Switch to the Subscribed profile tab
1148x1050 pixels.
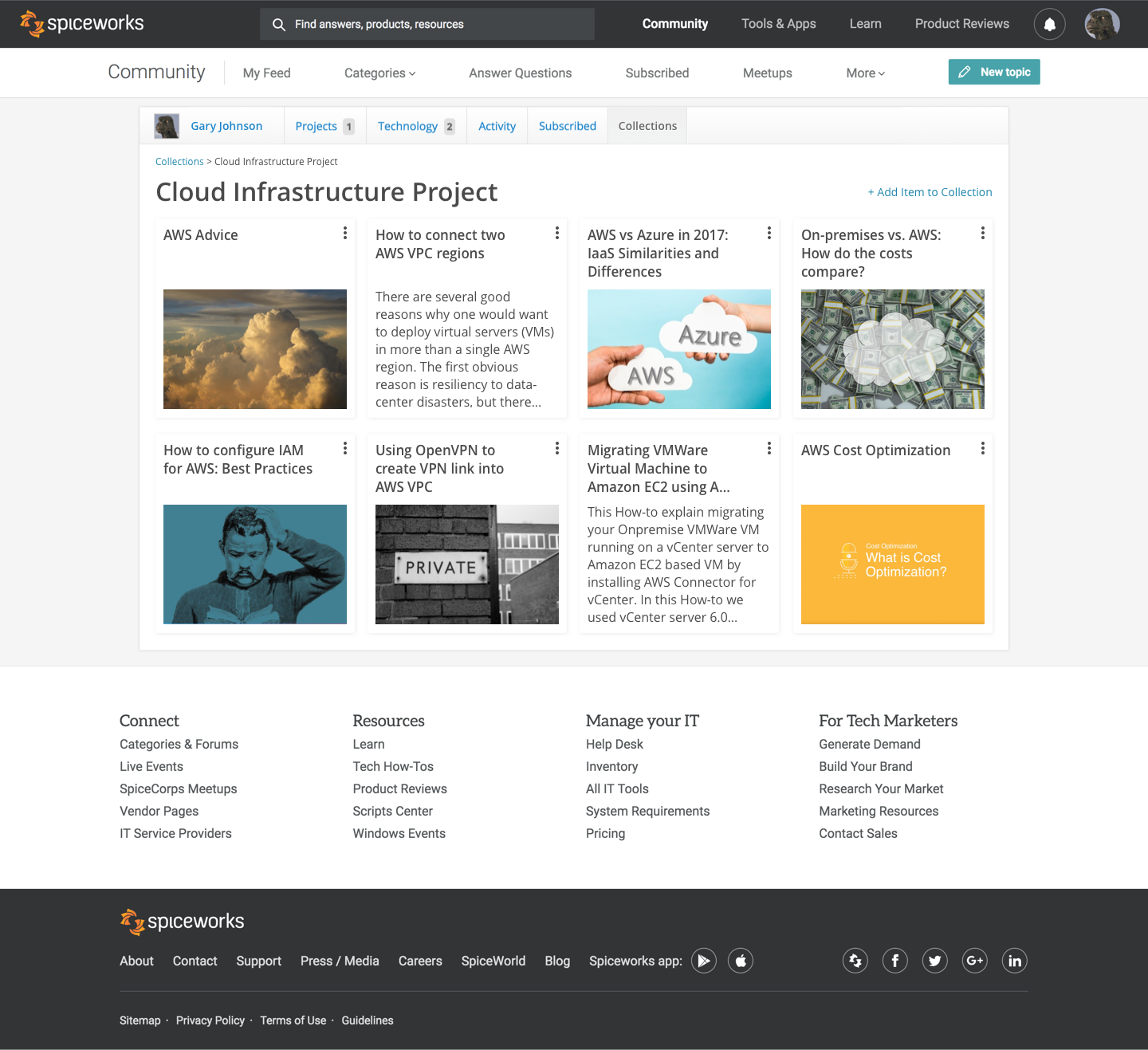coord(568,126)
